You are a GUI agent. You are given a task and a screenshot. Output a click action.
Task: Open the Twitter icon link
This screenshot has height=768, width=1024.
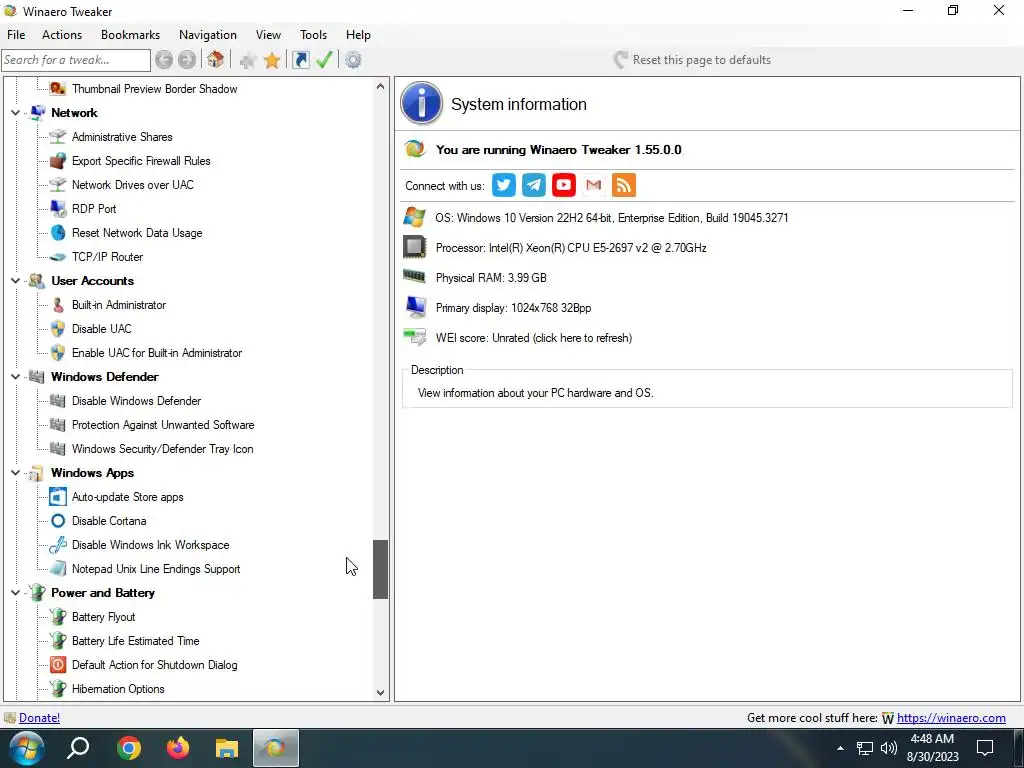[x=504, y=185]
